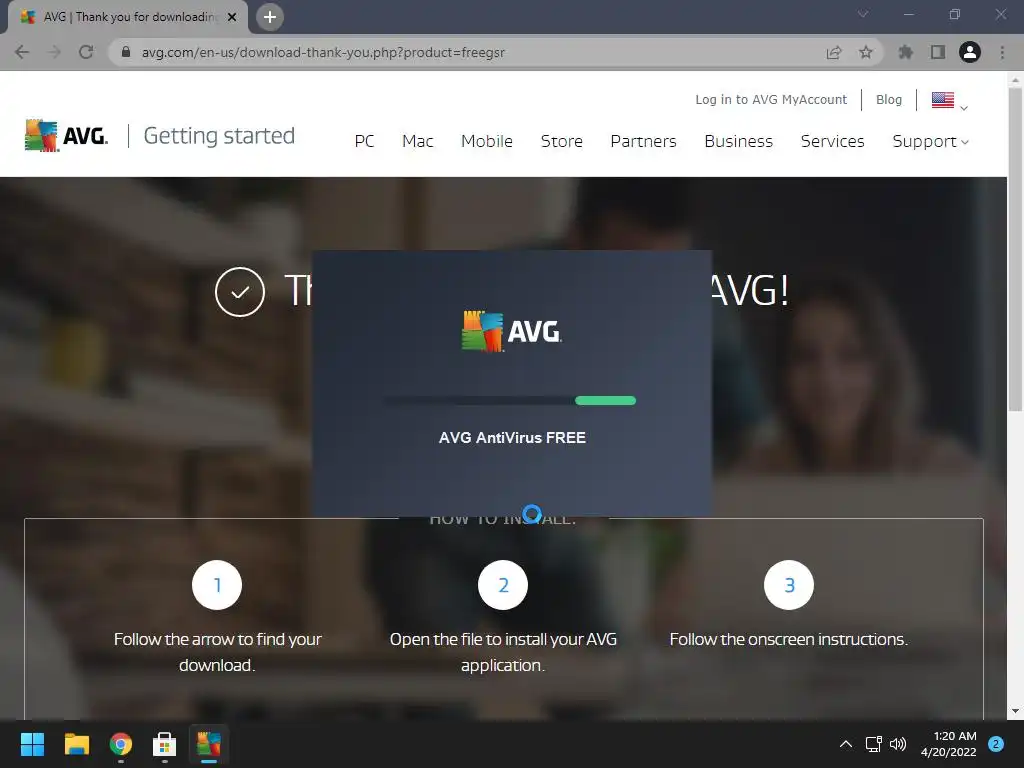Click the AVG installer progress bar
The width and height of the screenshot is (1024, 768).
tap(511, 400)
